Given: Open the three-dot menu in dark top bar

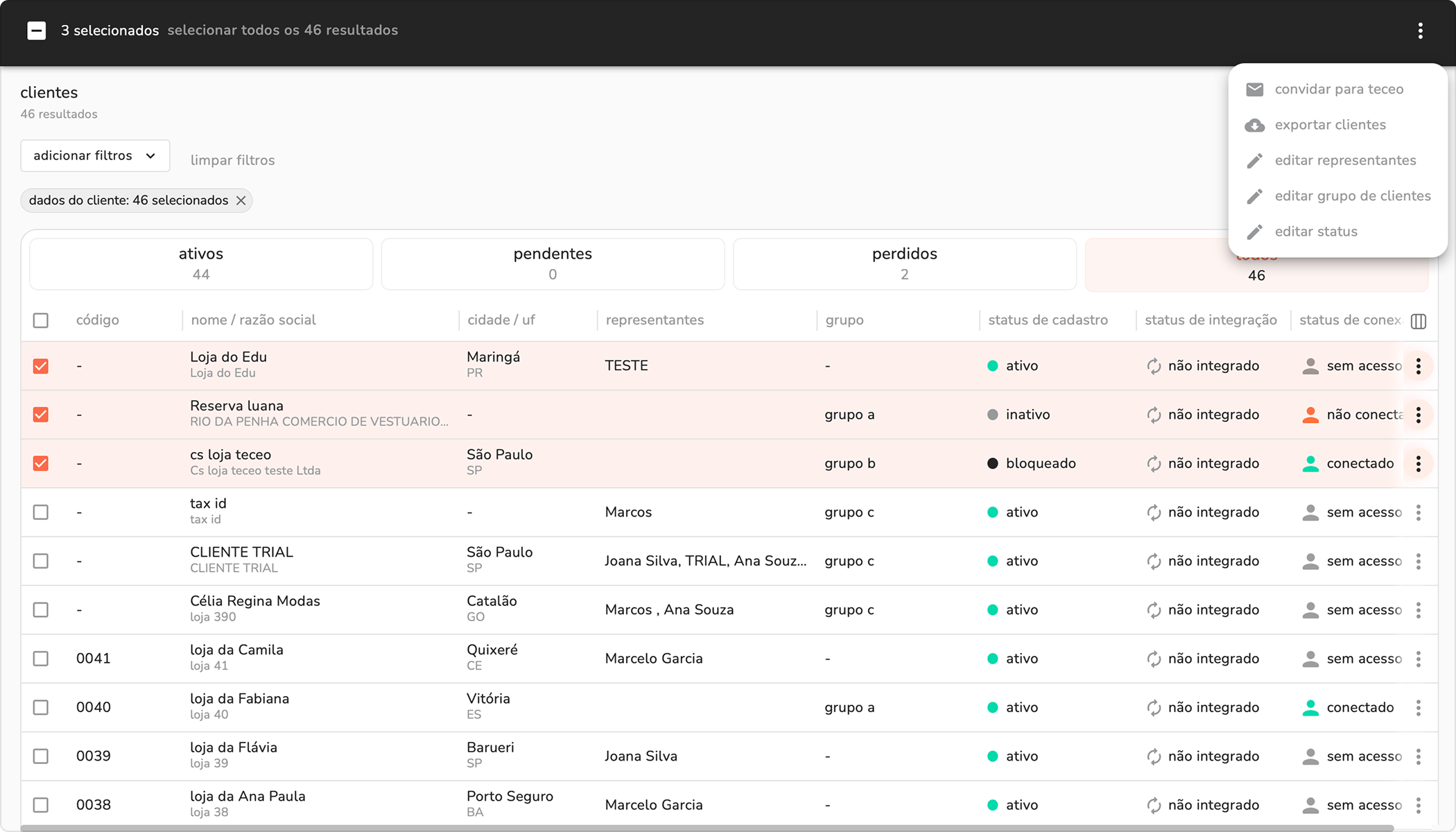Looking at the screenshot, I should [1420, 31].
